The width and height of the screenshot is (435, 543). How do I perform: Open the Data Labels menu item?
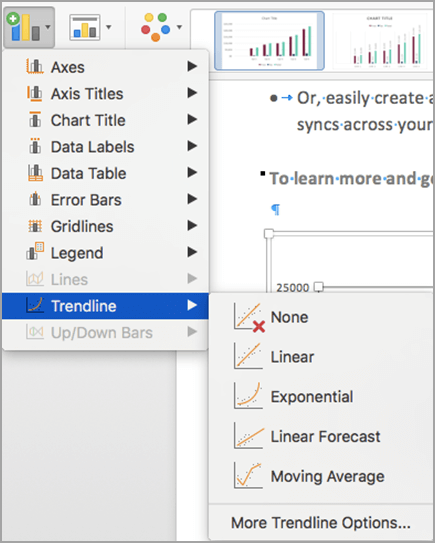(x=105, y=146)
